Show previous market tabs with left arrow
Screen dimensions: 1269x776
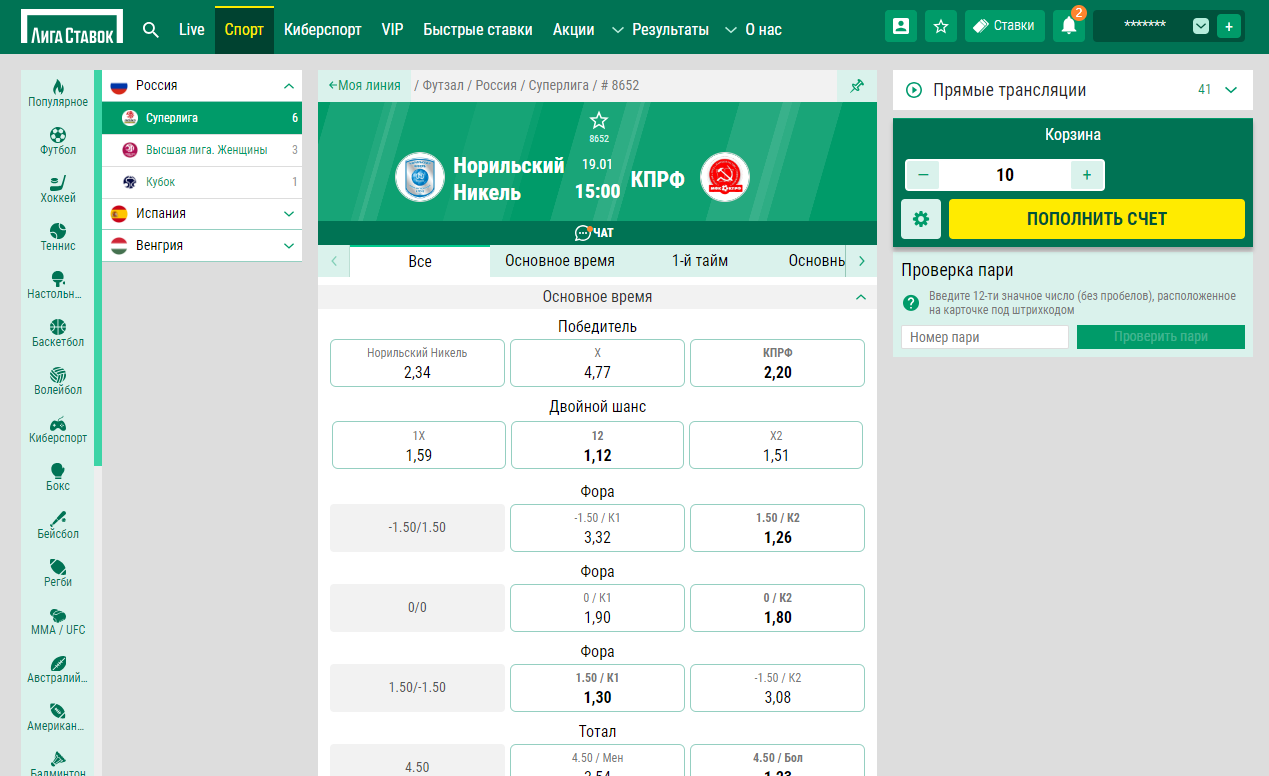point(333,261)
